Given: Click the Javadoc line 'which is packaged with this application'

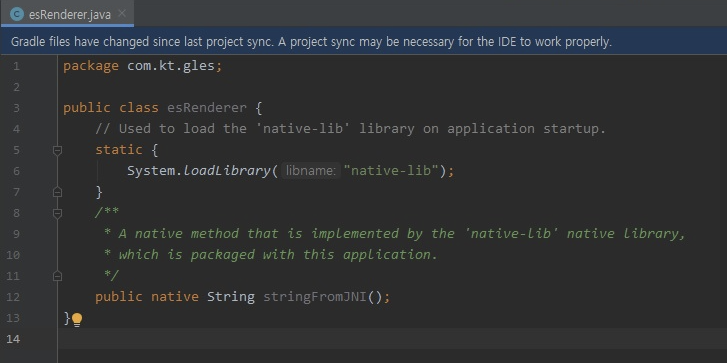Looking at the screenshot, I should 271,255.
